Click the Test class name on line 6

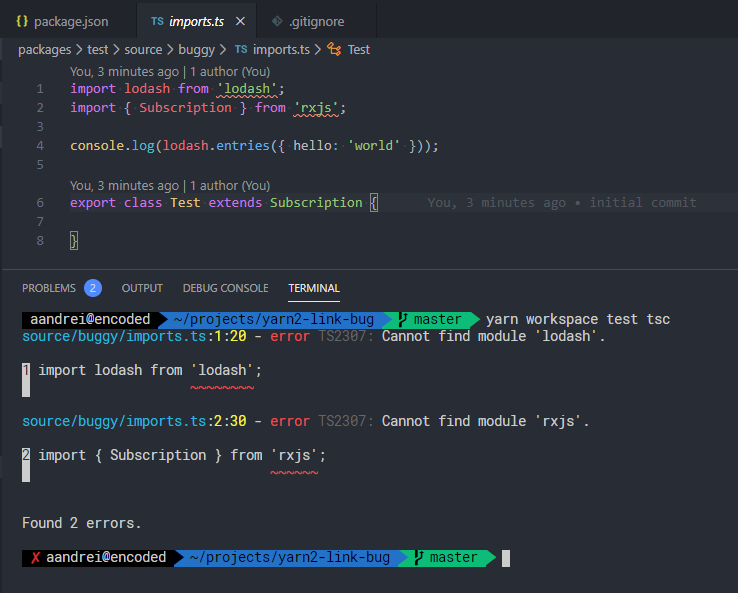pyautogui.click(x=185, y=202)
